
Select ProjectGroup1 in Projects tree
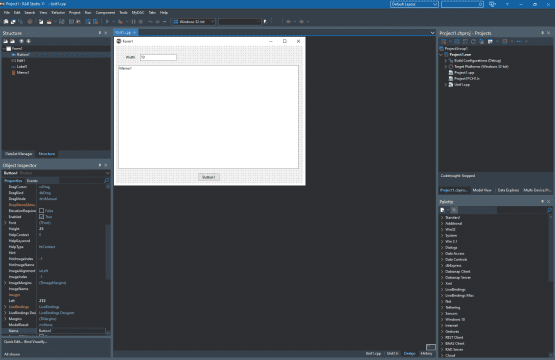(x=456, y=48)
